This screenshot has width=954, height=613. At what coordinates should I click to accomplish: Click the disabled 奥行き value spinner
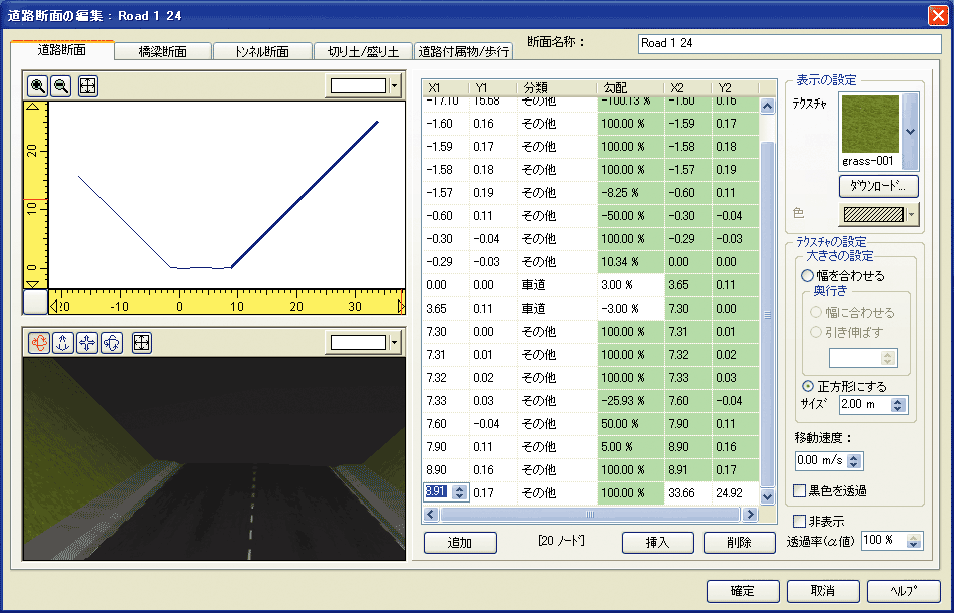(888, 358)
